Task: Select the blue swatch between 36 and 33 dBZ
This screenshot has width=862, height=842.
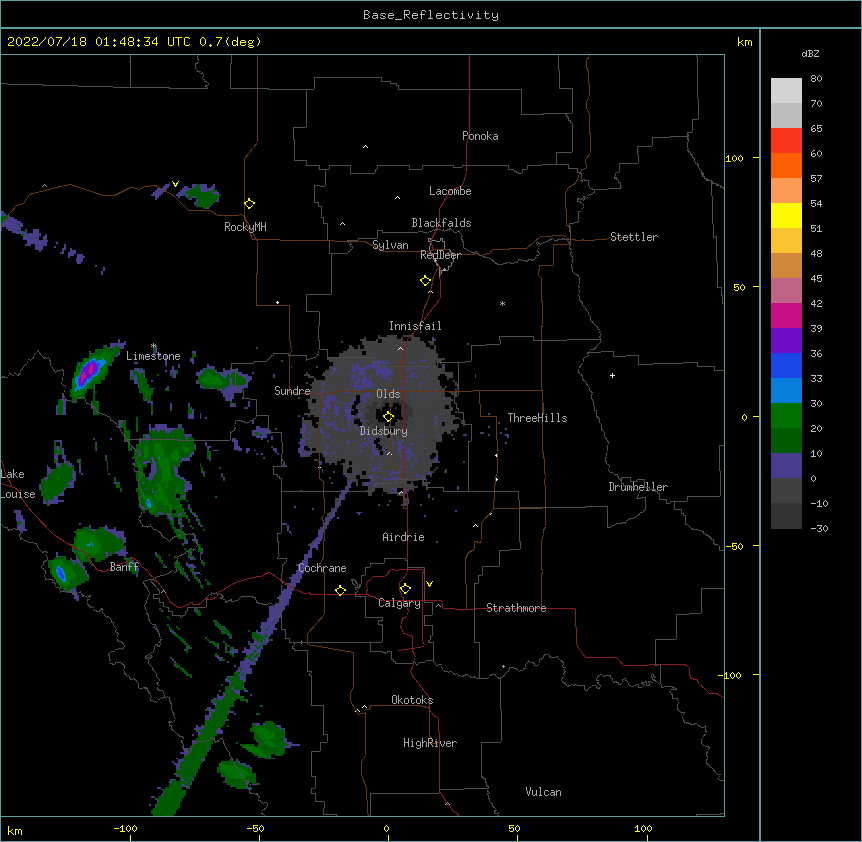Action: (x=786, y=365)
